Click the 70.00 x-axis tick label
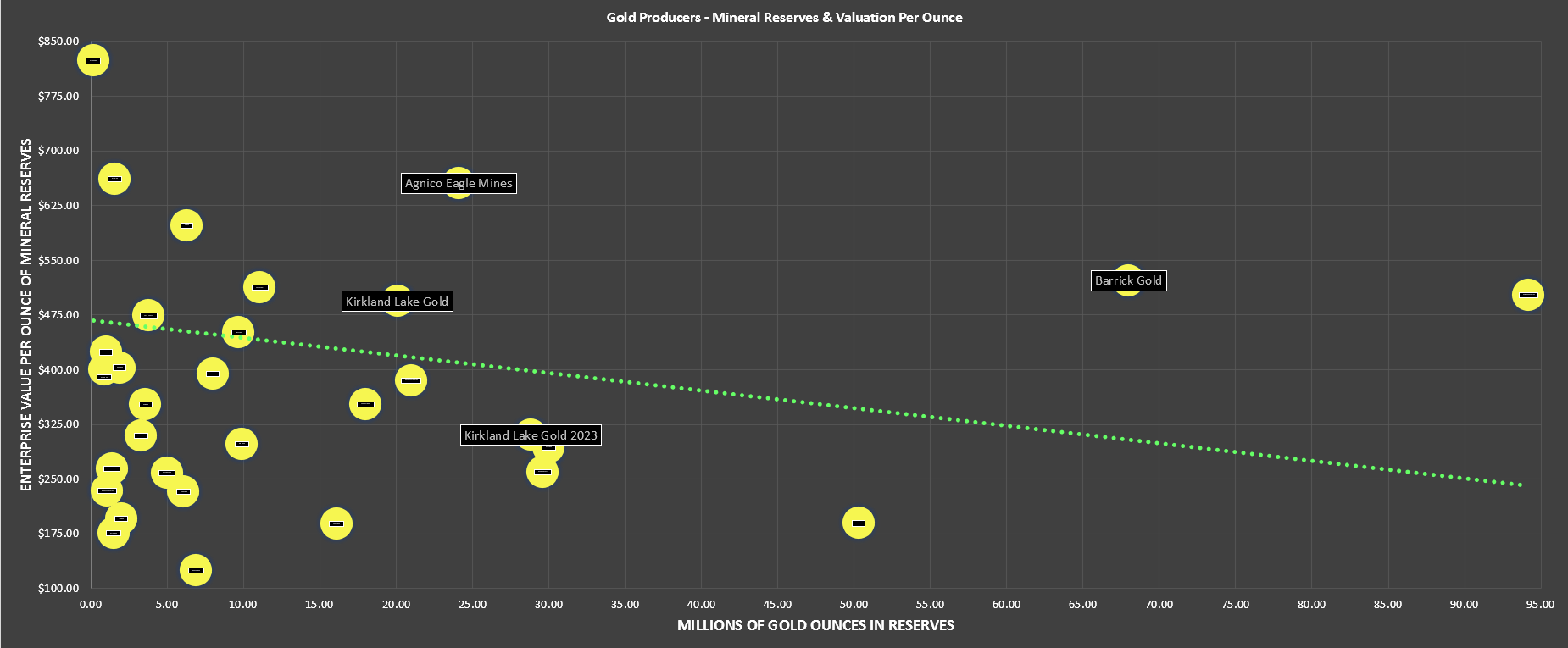This screenshot has width=1568, height=648. click(1159, 605)
